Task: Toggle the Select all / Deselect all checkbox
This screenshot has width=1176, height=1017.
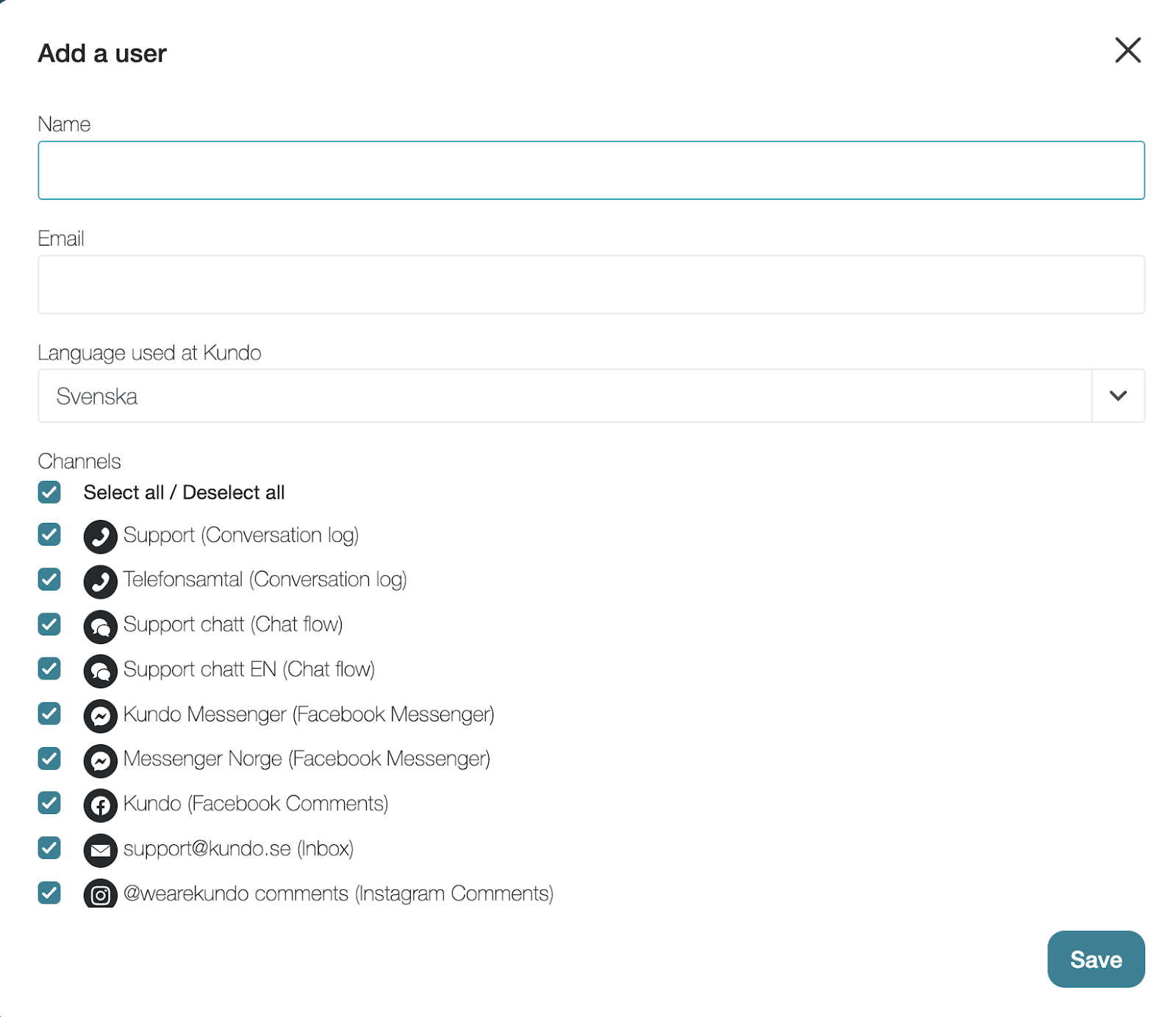Action: point(49,492)
